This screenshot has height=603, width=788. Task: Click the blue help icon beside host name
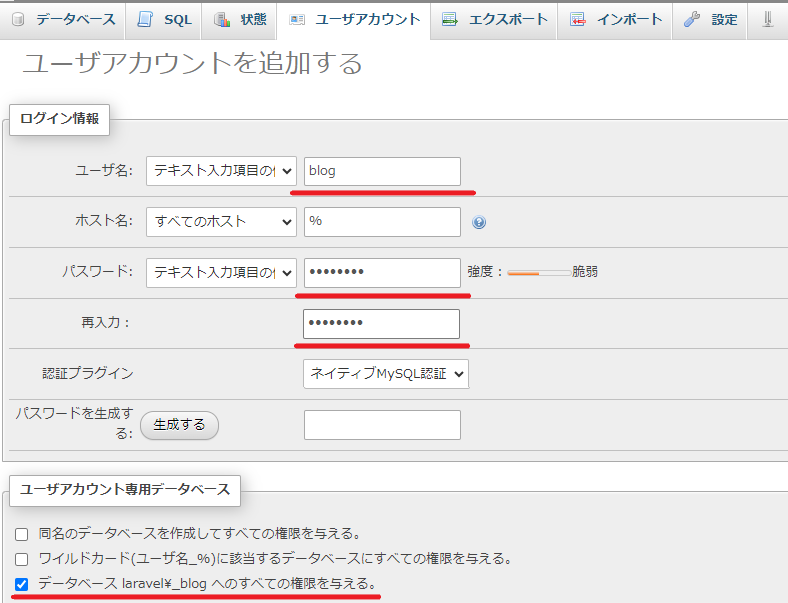479,222
